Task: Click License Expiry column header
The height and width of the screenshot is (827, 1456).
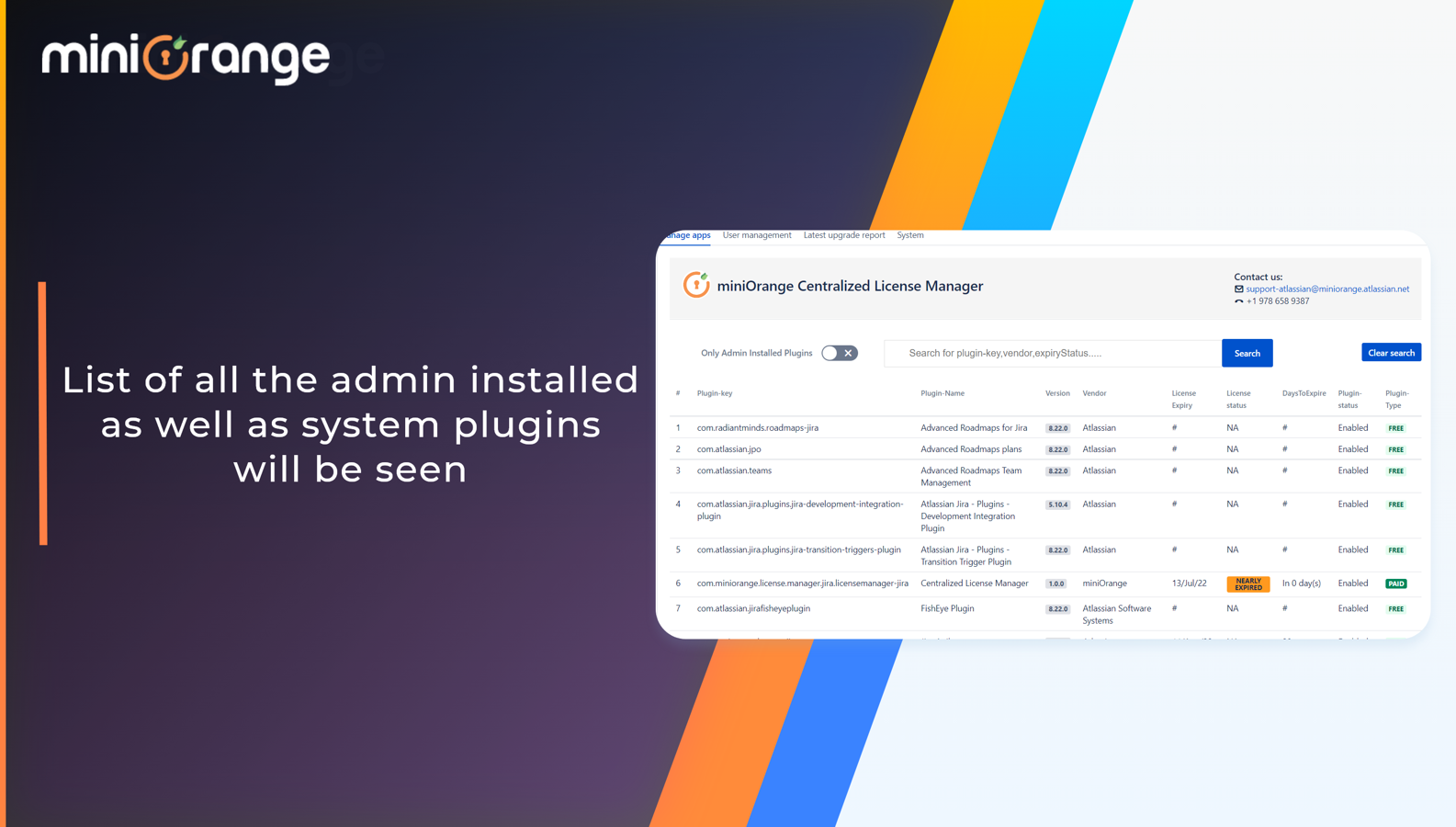Action: pyautogui.click(x=1183, y=399)
